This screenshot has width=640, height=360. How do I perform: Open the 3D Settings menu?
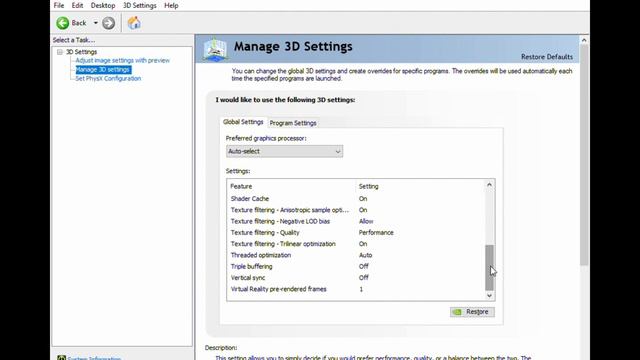140,5
